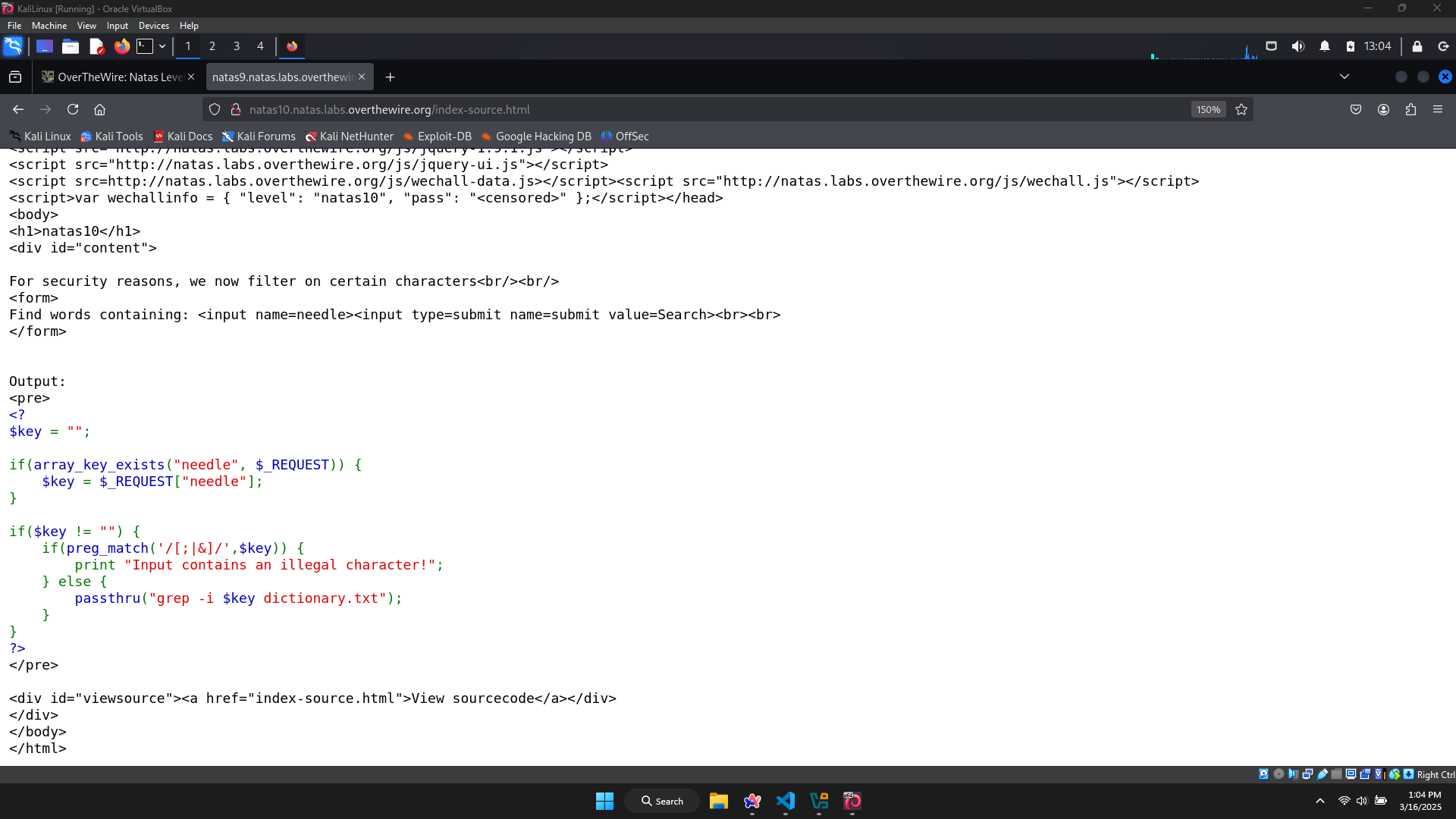Open the Firefox extensions icon
Screen dimensions: 1456x819
click(x=1410, y=110)
